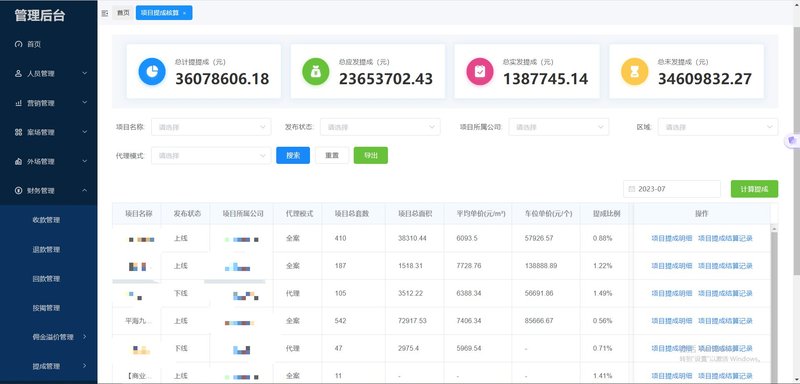
Task: Open the 项目名称 dropdown
Action: coord(211,127)
